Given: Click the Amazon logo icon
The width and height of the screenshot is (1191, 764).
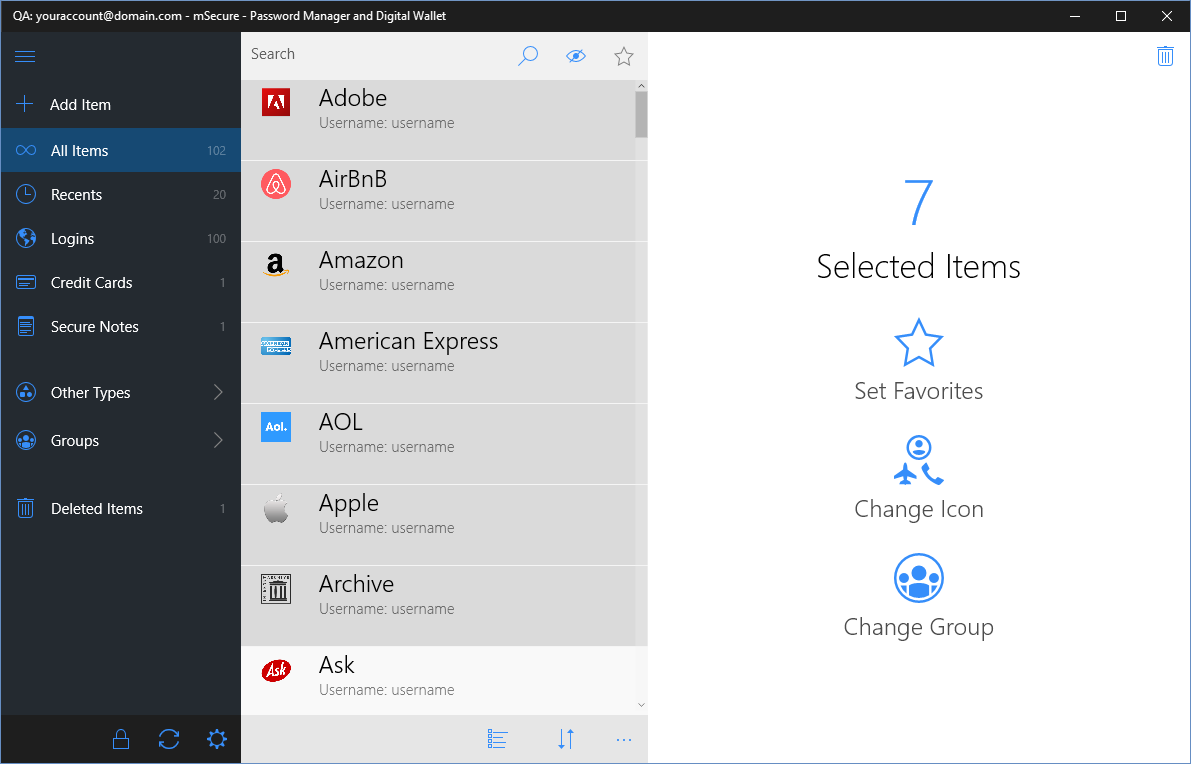Looking at the screenshot, I should tap(276, 264).
